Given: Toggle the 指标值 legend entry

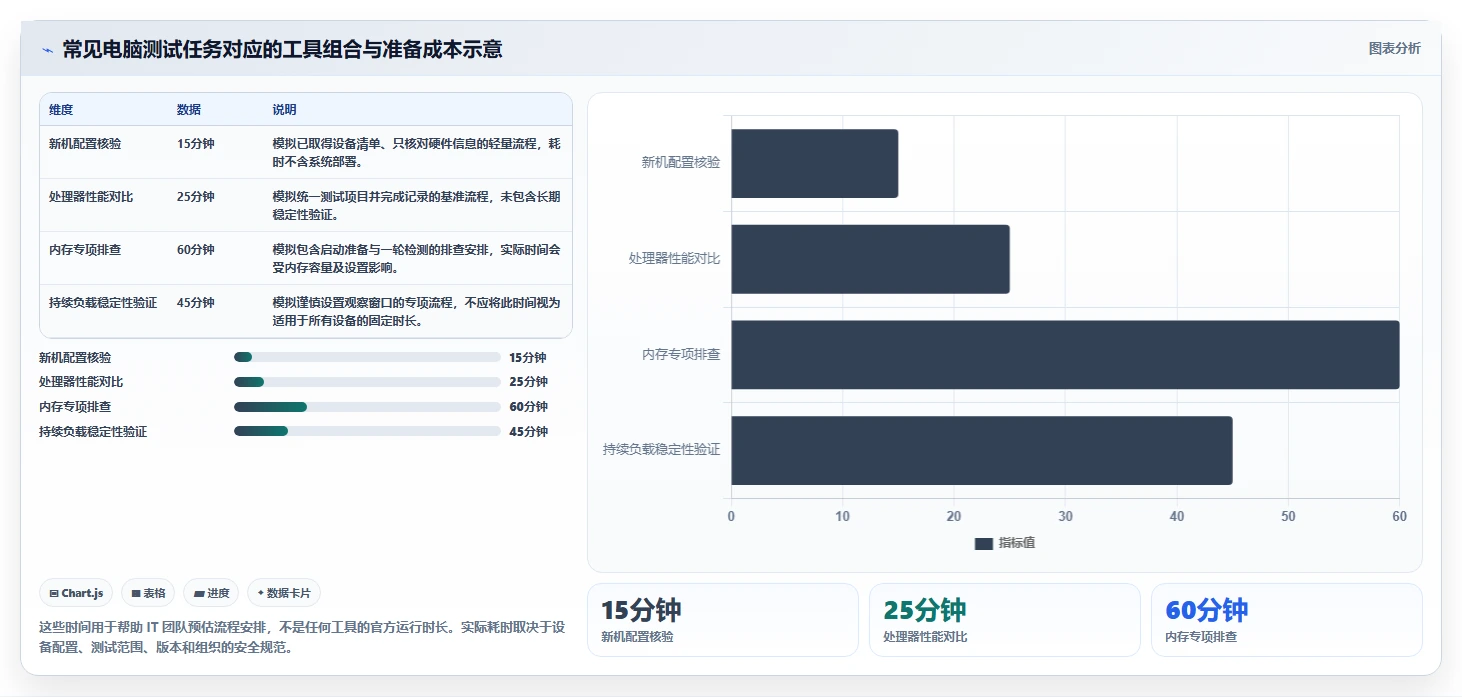Looking at the screenshot, I should (1005, 543).
